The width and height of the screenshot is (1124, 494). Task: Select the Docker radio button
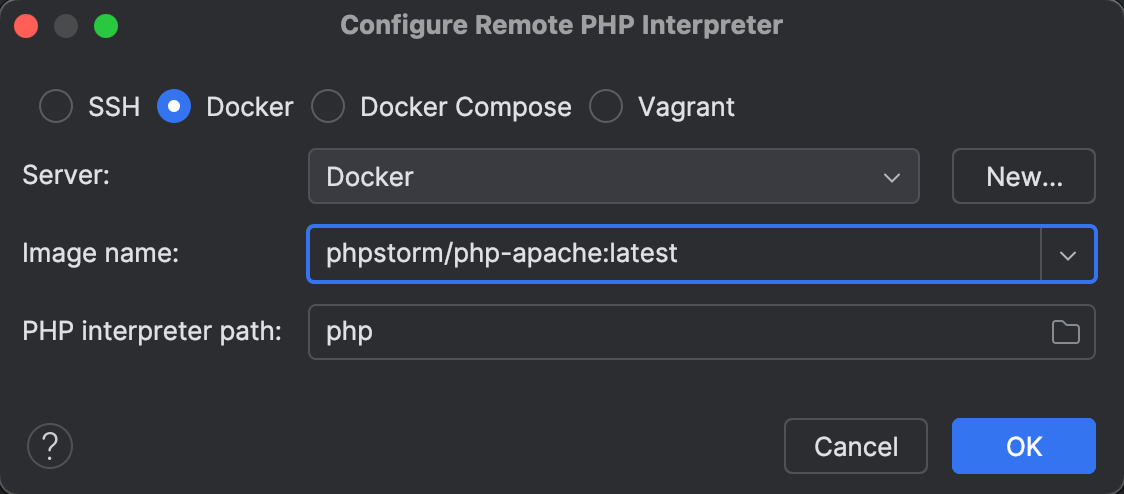point(174,107)
